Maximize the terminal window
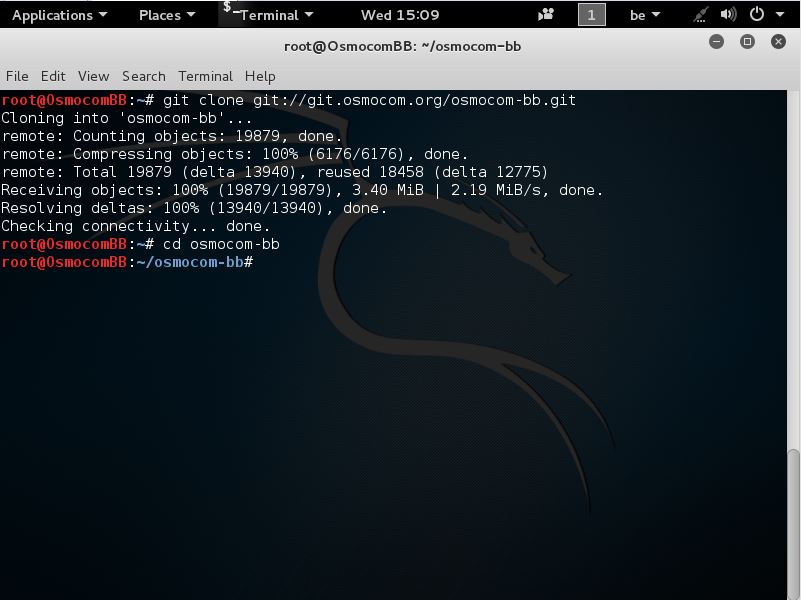801x600 pixels. (x=747, y=41)
